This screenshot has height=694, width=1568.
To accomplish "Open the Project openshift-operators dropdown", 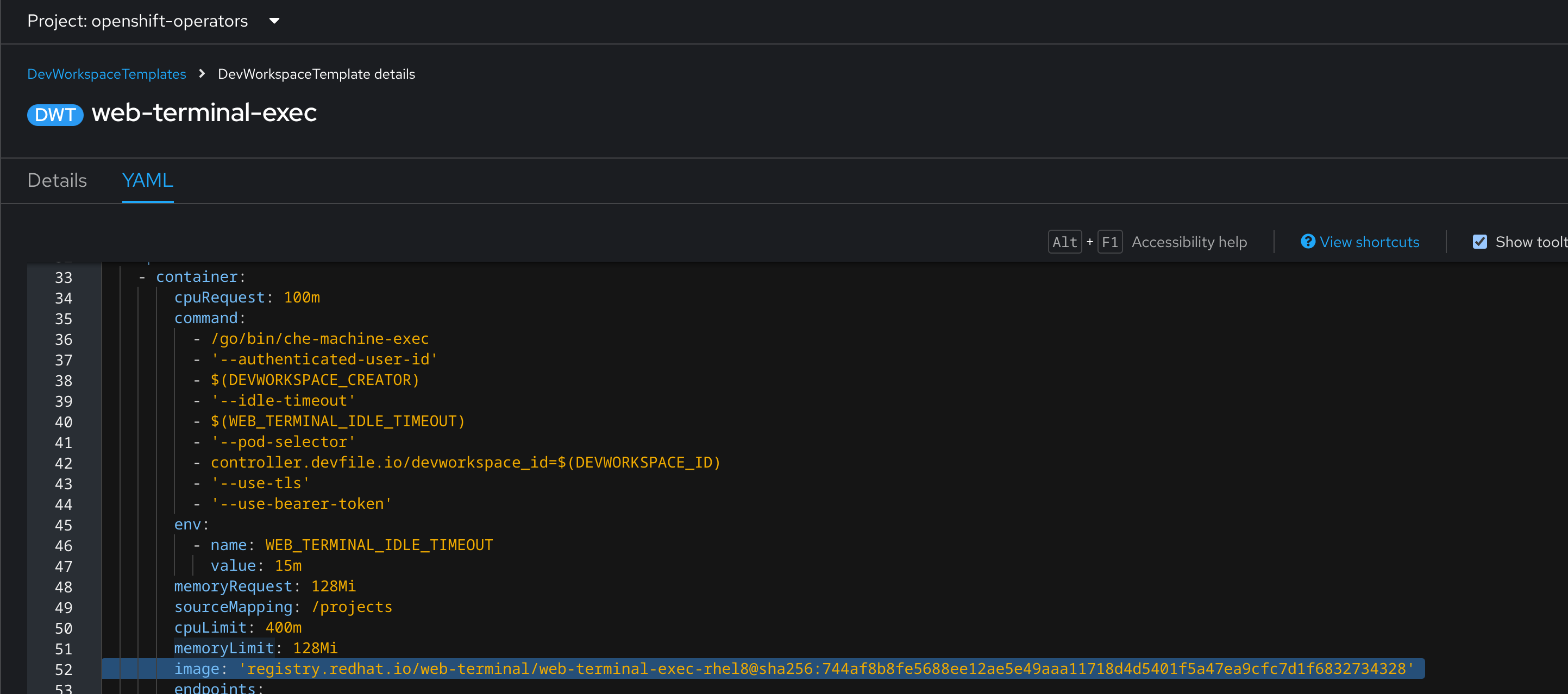I will click(x=137, y=21).
